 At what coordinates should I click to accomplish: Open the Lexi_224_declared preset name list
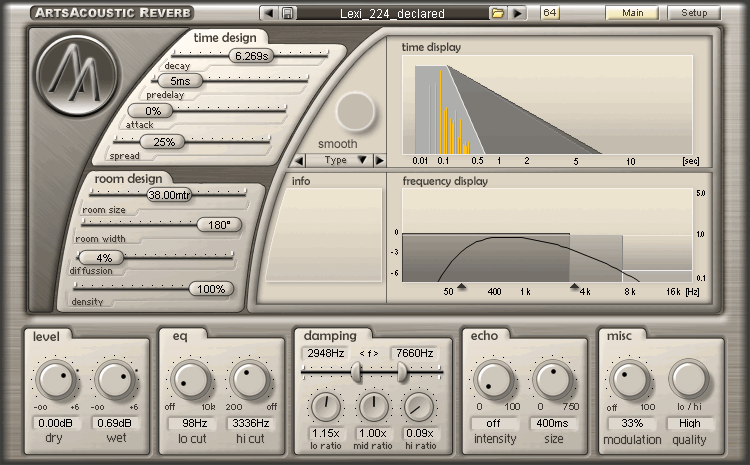pos(391,14)
